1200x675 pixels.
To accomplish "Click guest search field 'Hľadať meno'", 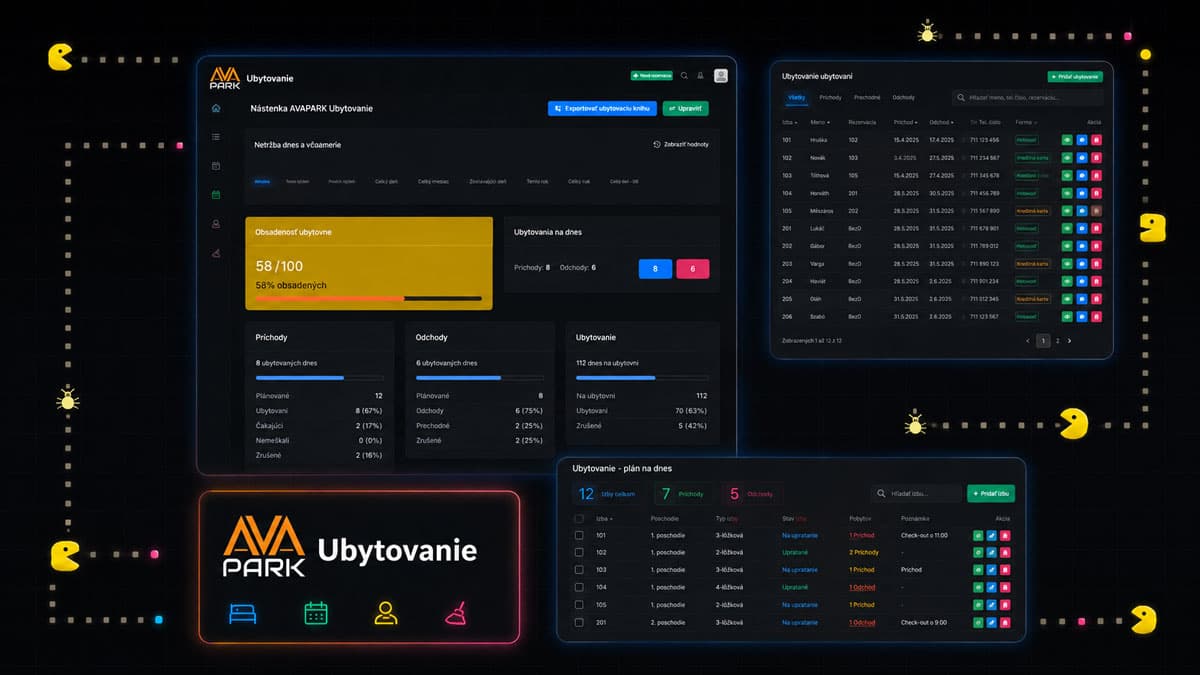I will tap(1027, 98).
